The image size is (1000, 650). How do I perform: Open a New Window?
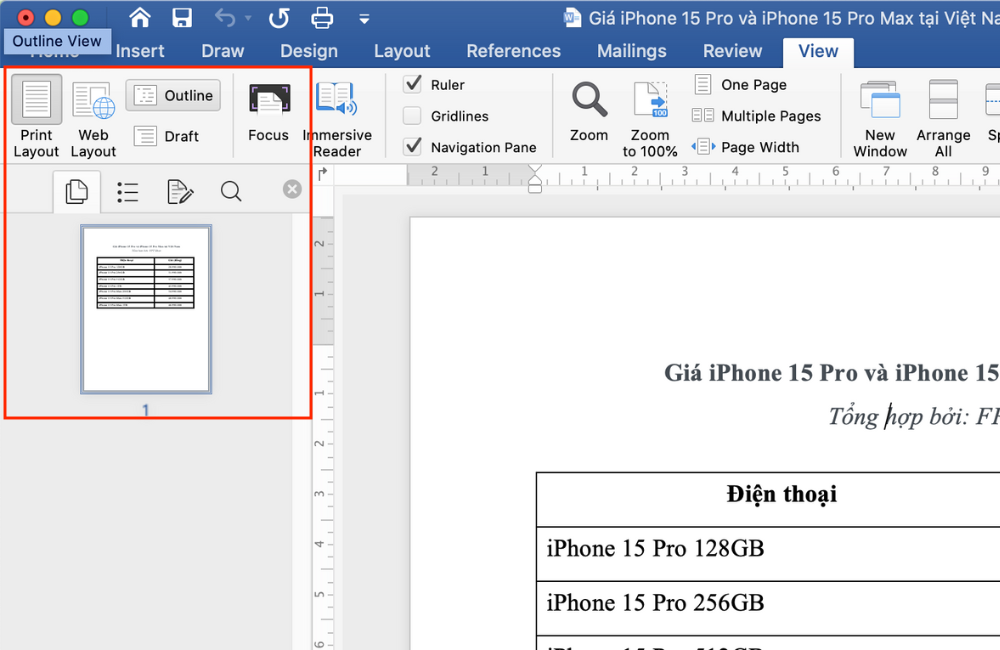[x=880, y=119]
